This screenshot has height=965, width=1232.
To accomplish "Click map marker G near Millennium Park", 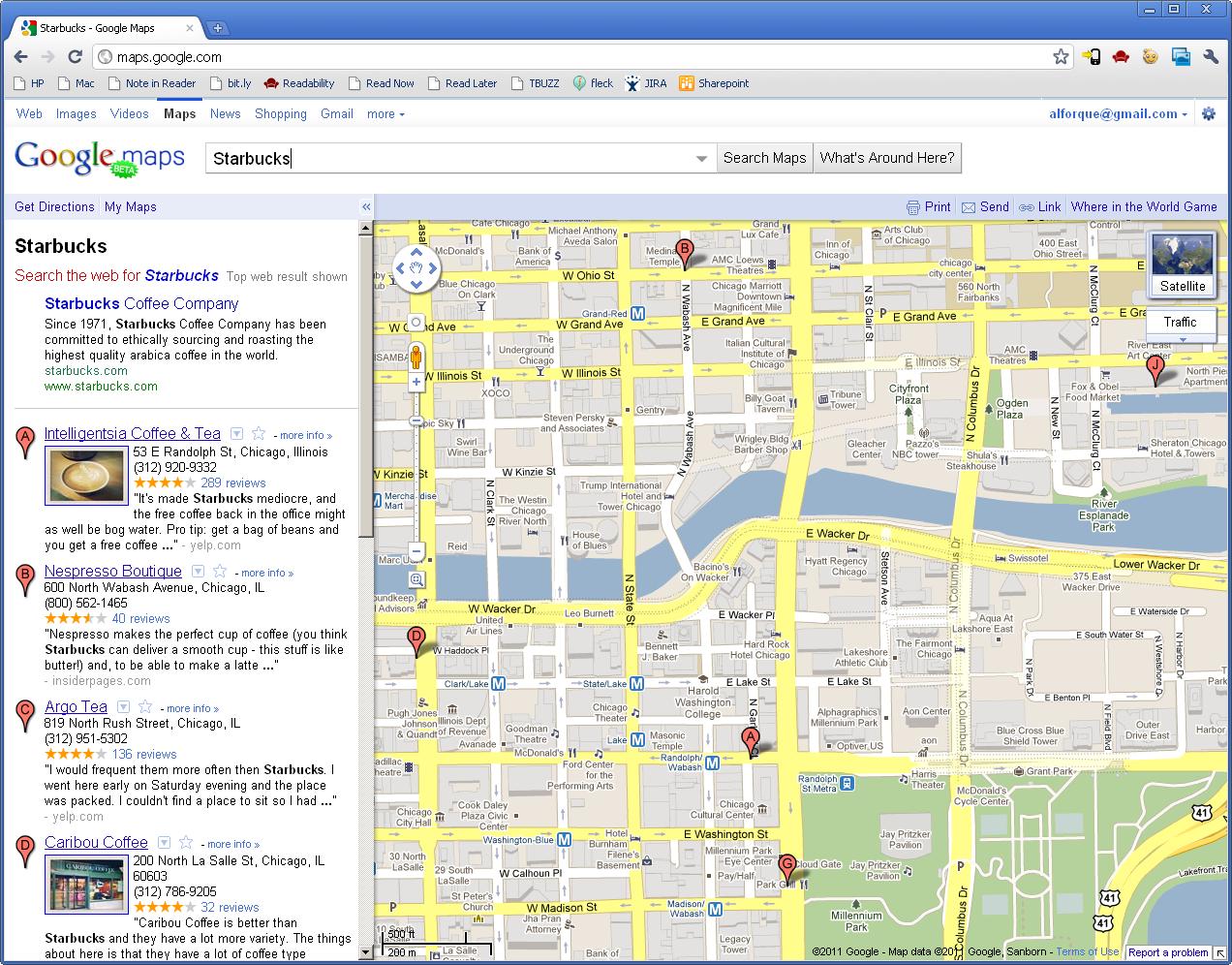I will (787, 868).
